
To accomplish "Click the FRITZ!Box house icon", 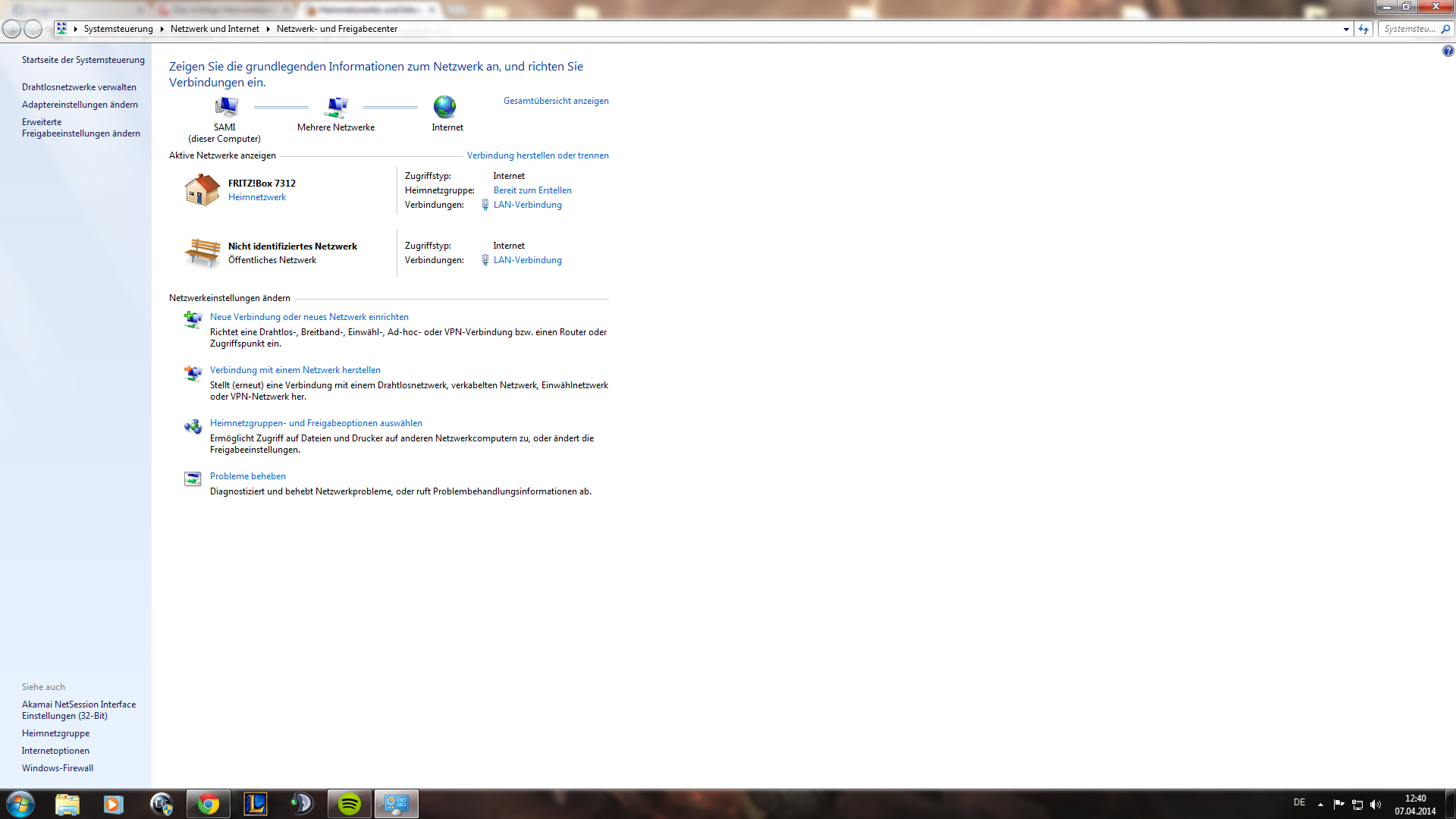I will [x=202, y=190].
